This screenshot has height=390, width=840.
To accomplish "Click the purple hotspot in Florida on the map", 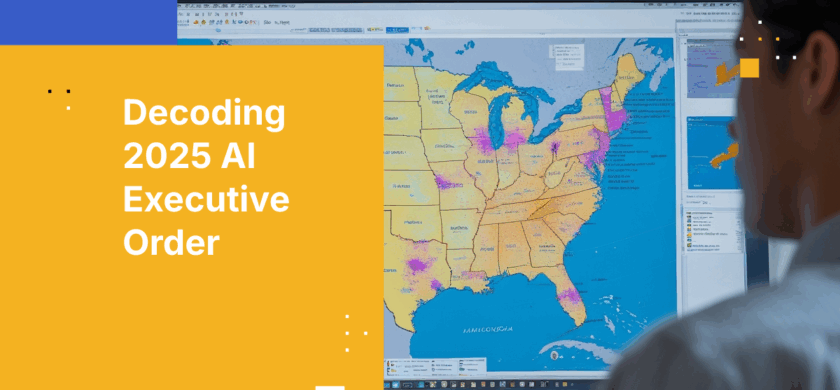I will (x=569, y=296).
